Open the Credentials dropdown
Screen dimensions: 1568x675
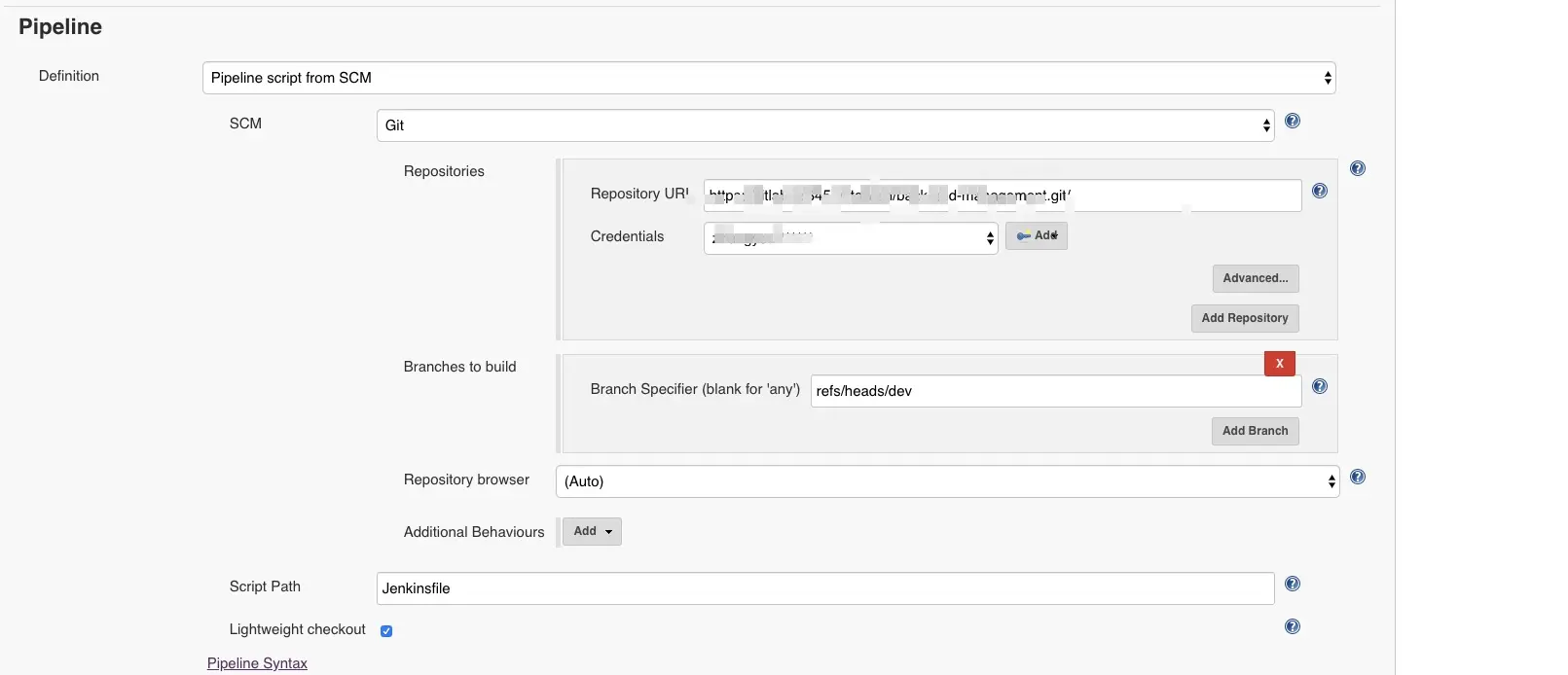(851, 238)
